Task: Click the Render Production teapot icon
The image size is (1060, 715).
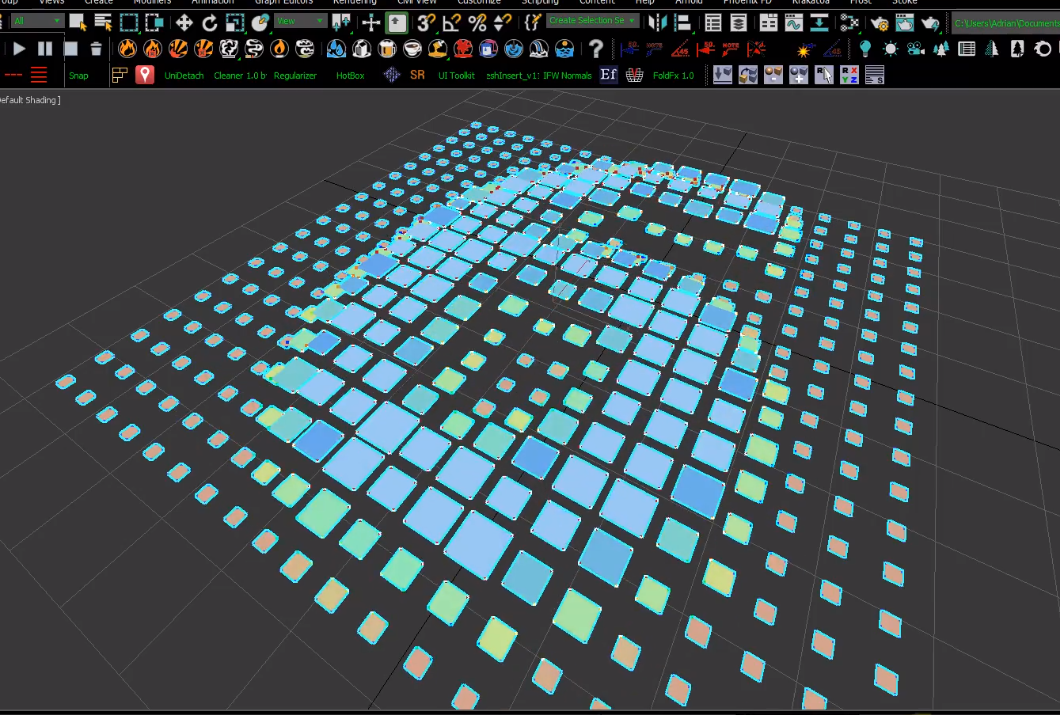Action: point(930,23)
